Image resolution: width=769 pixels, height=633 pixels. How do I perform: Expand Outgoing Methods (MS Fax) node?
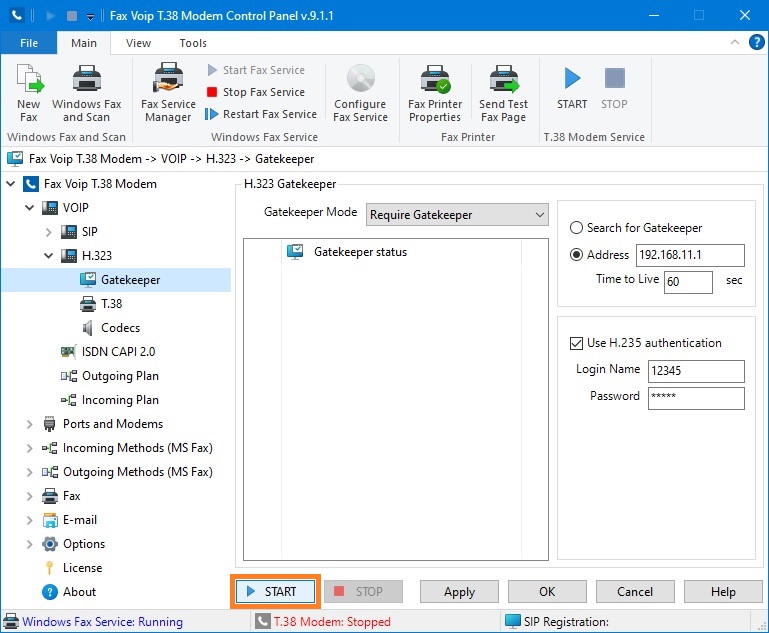click(x=29, y=472)
